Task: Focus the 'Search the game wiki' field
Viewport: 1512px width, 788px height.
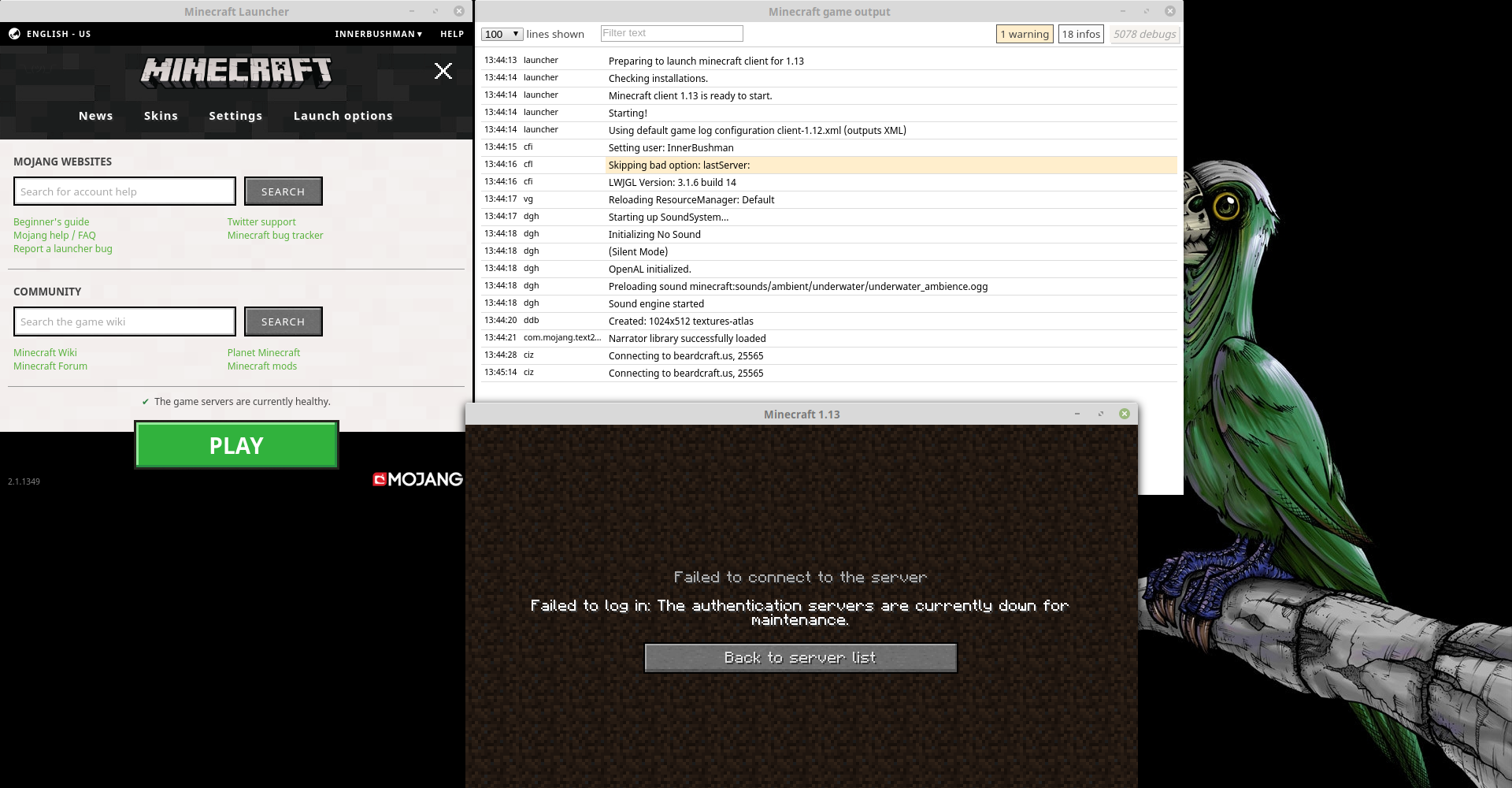Action: (124, 322)
